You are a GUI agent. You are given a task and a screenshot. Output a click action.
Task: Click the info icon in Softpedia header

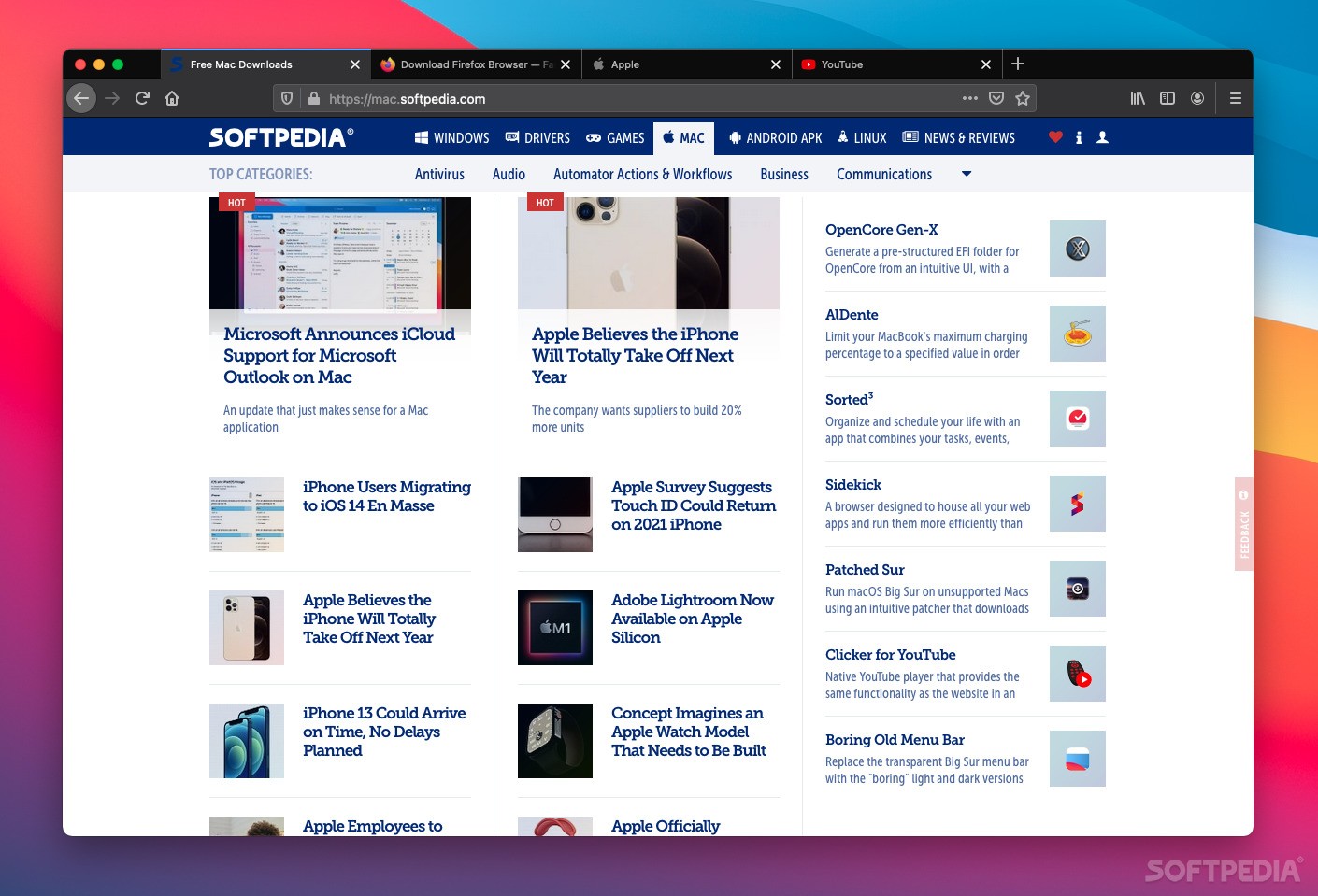click(1079, 137)
